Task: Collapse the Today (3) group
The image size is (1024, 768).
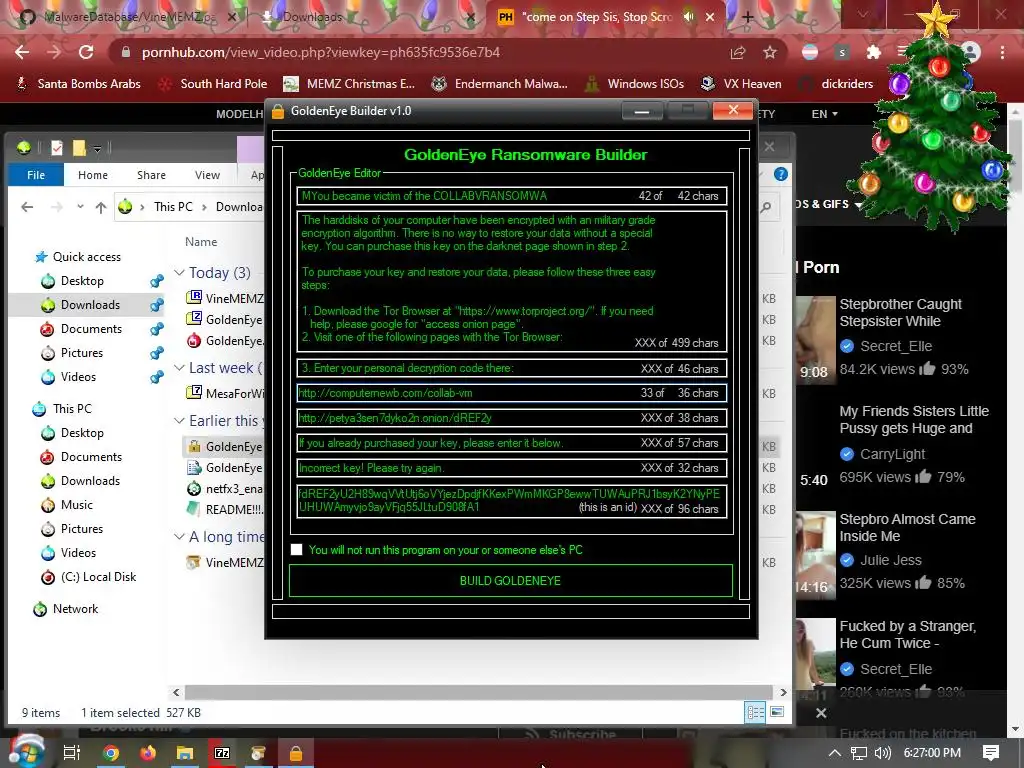Action: (179, 272)
